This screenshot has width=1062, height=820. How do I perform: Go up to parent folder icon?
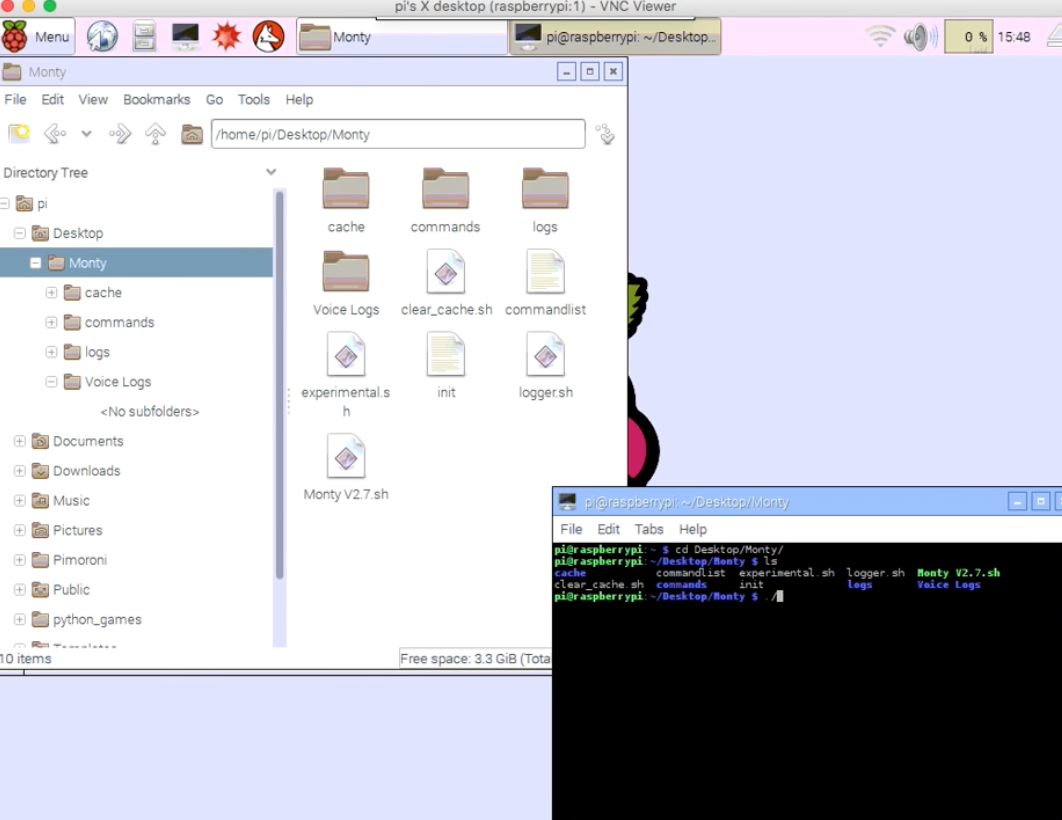(155, 133)
